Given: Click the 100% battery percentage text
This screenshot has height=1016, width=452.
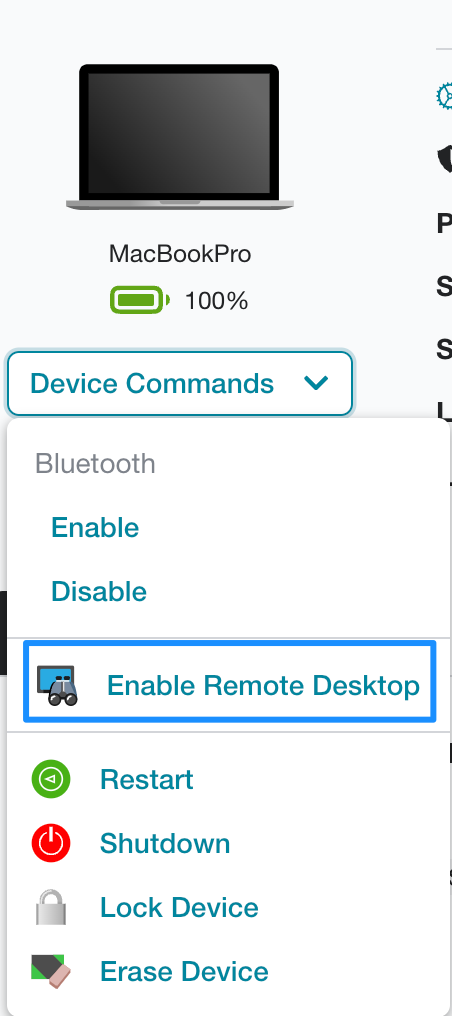Looking at the screenshot, I should (x=216, y=301).
